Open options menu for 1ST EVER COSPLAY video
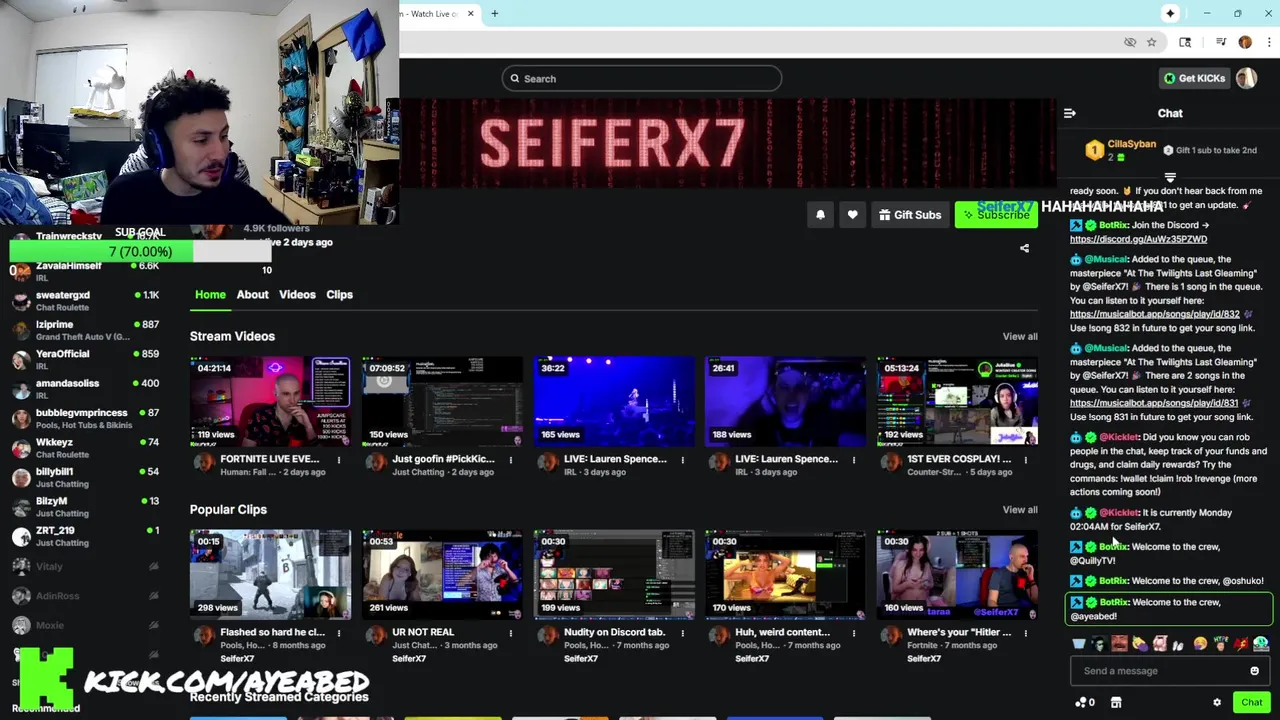Screen dimensions: 1280x720 (1025, 460)
